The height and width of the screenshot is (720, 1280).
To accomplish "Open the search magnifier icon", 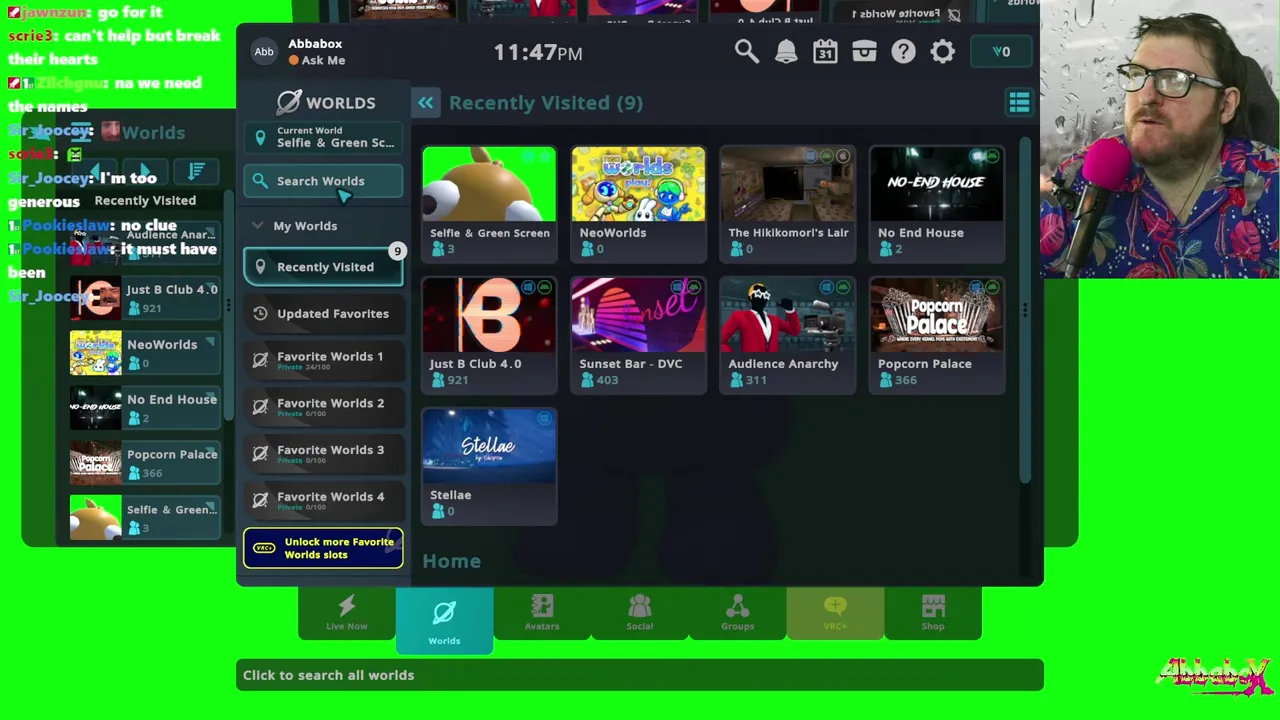I will coord(746,51).
